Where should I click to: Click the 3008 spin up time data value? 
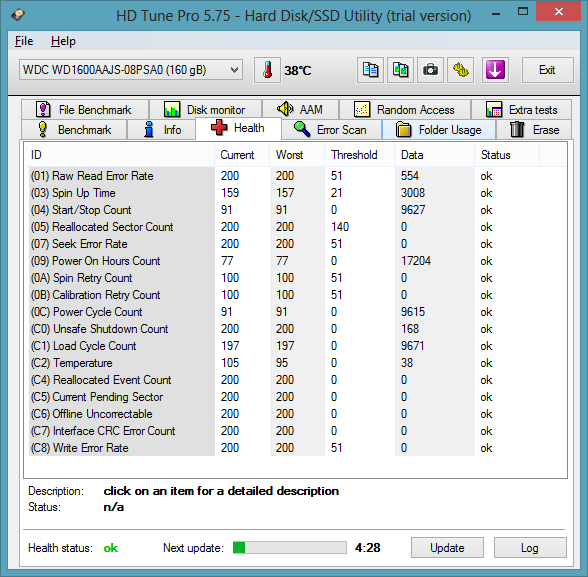(x=412, y=193)
